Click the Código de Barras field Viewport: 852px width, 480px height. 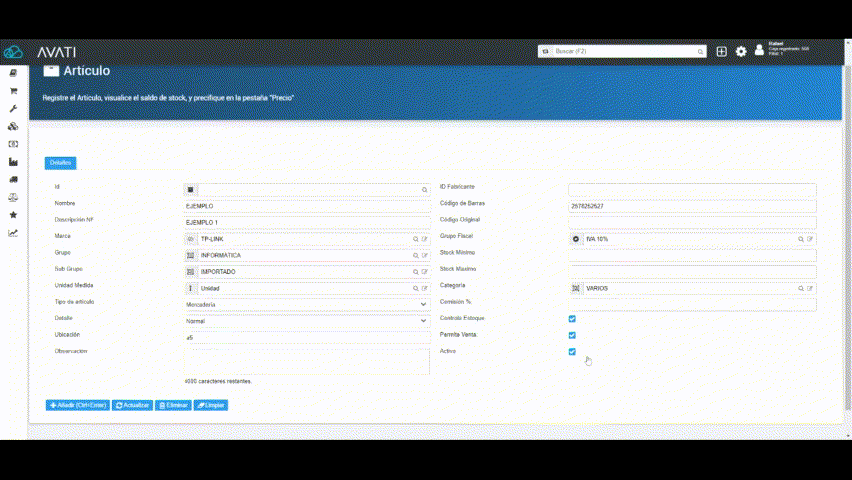(692, 207)
